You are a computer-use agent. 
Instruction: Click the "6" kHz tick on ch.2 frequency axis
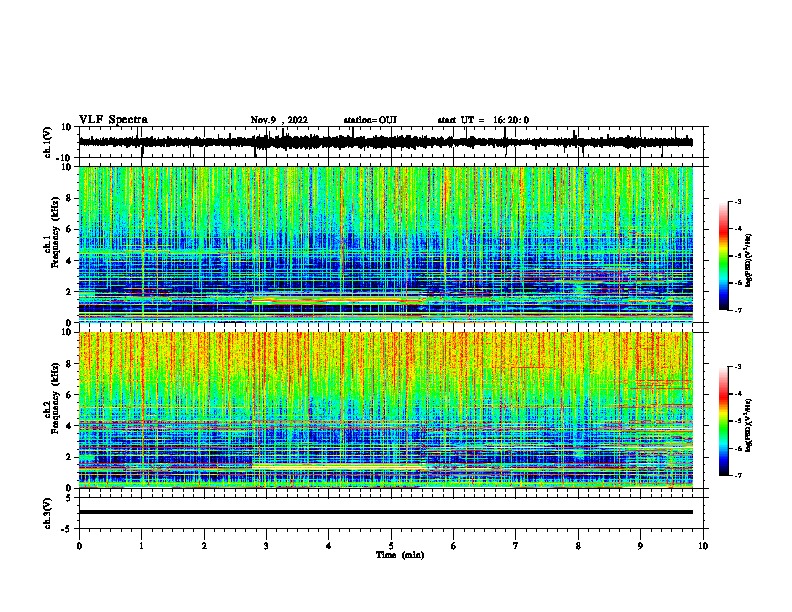pos(70,395)
